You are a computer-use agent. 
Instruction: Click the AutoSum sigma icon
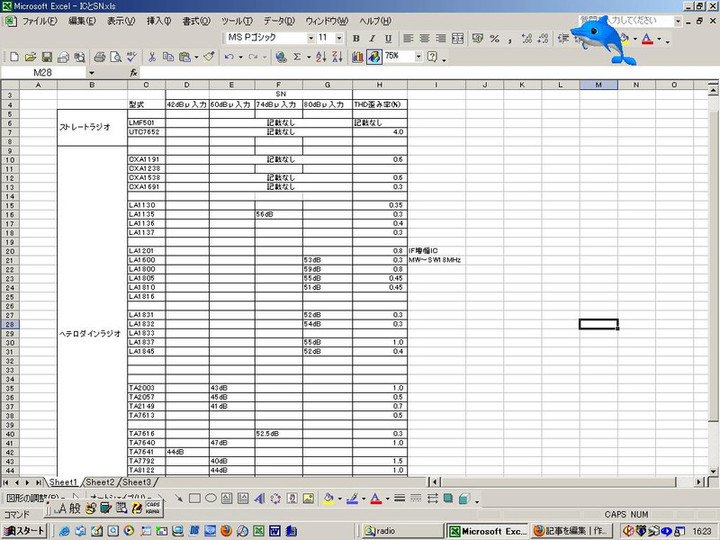(296, 57)
